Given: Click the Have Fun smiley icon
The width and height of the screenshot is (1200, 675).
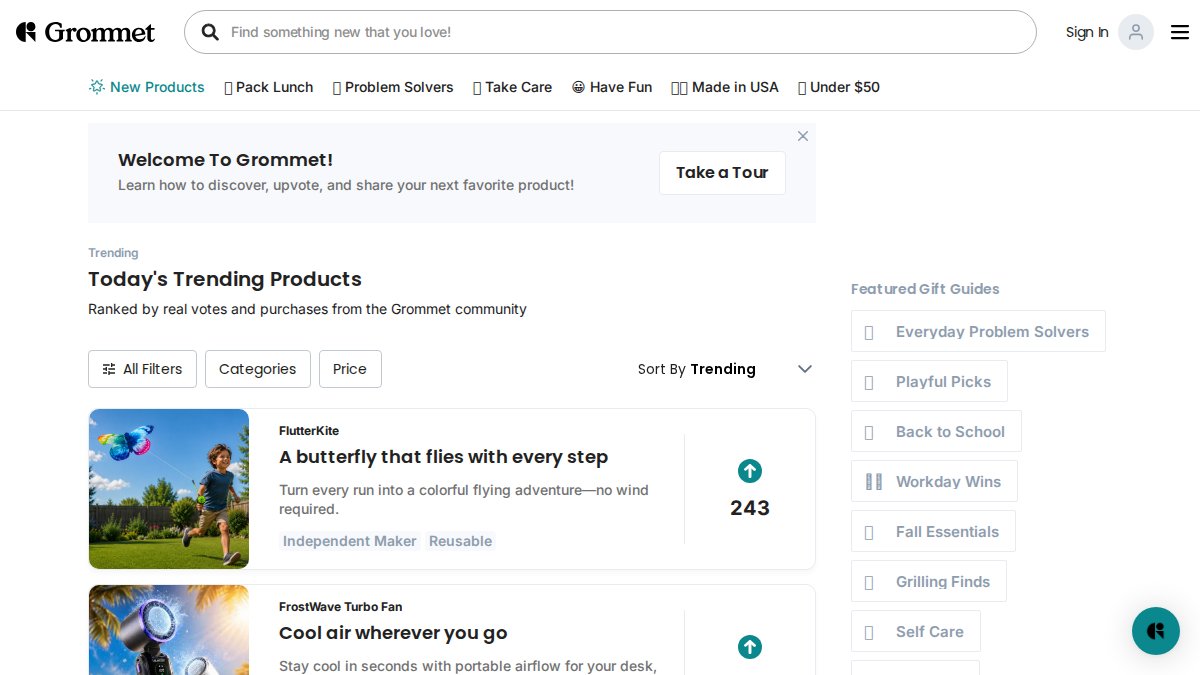Looking at the screenshot, I should (578, 87).
